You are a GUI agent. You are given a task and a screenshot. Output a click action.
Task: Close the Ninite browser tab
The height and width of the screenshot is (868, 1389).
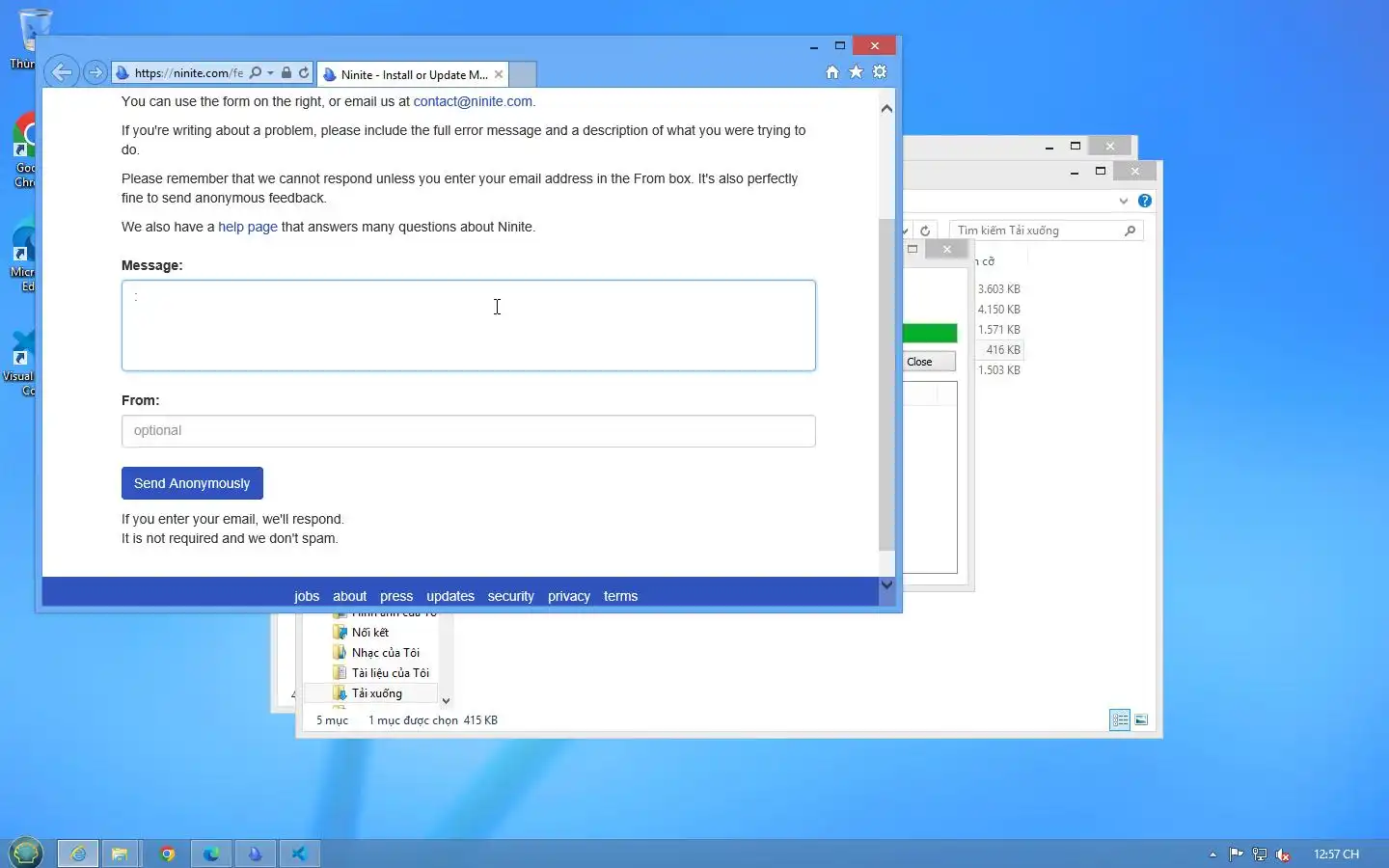point(499,74)
